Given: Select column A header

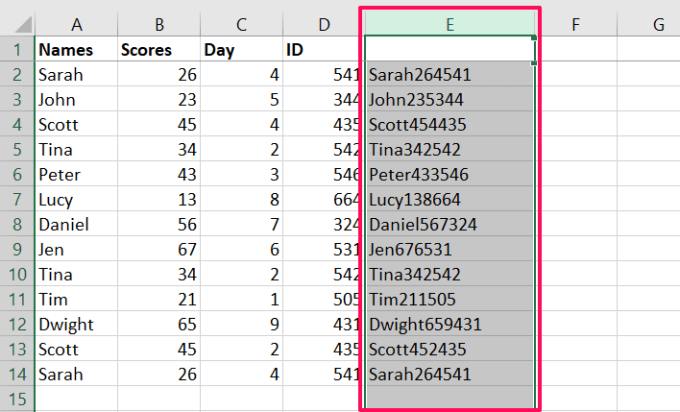Looking at the screenshot, I should [x=76, y=24].
